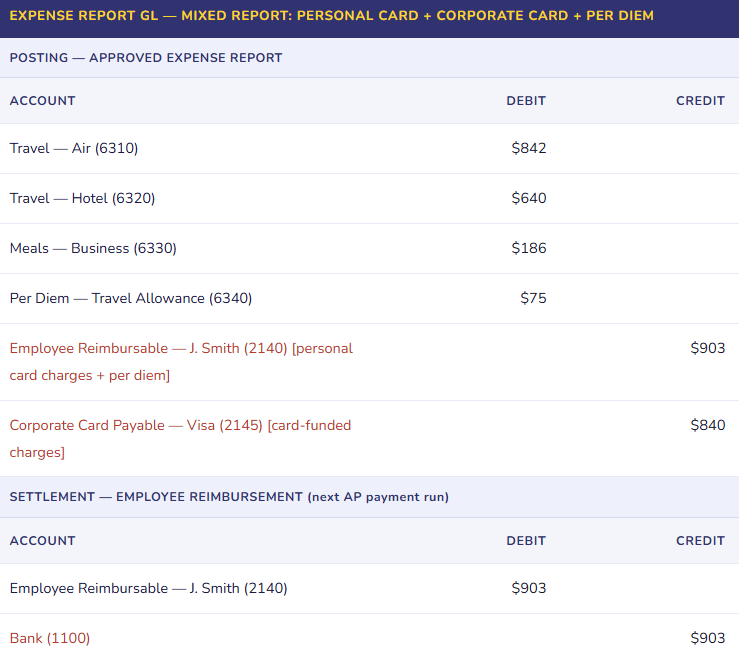Click the $842 debit amount
739x661 pixels.
[528, 149]
